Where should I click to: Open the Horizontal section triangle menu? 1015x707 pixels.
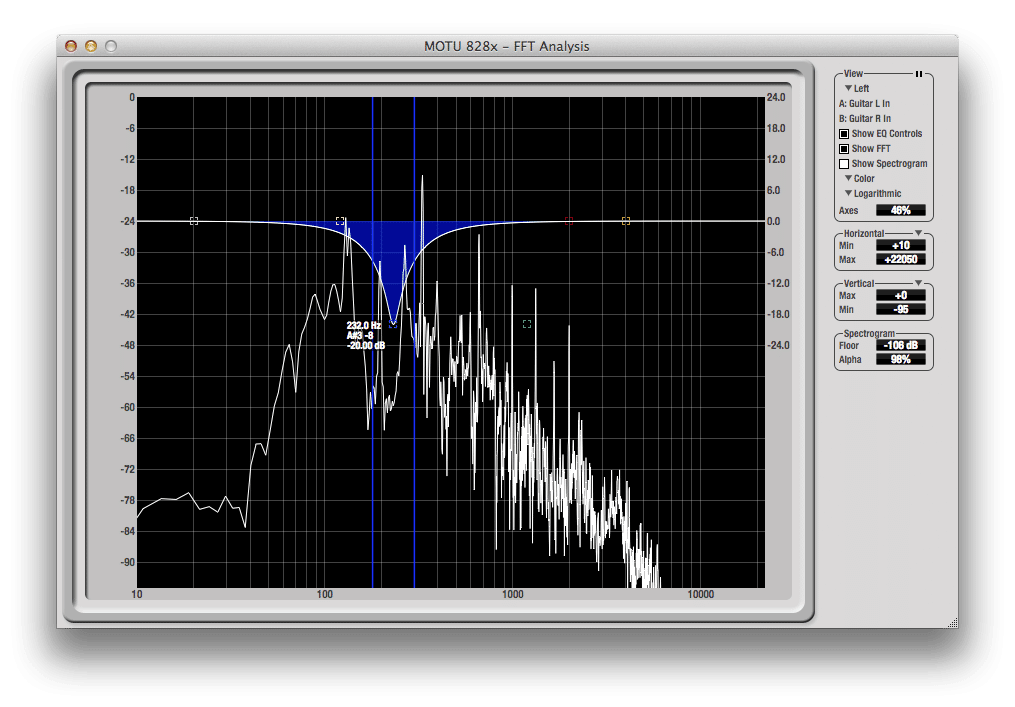pos(918,233)
